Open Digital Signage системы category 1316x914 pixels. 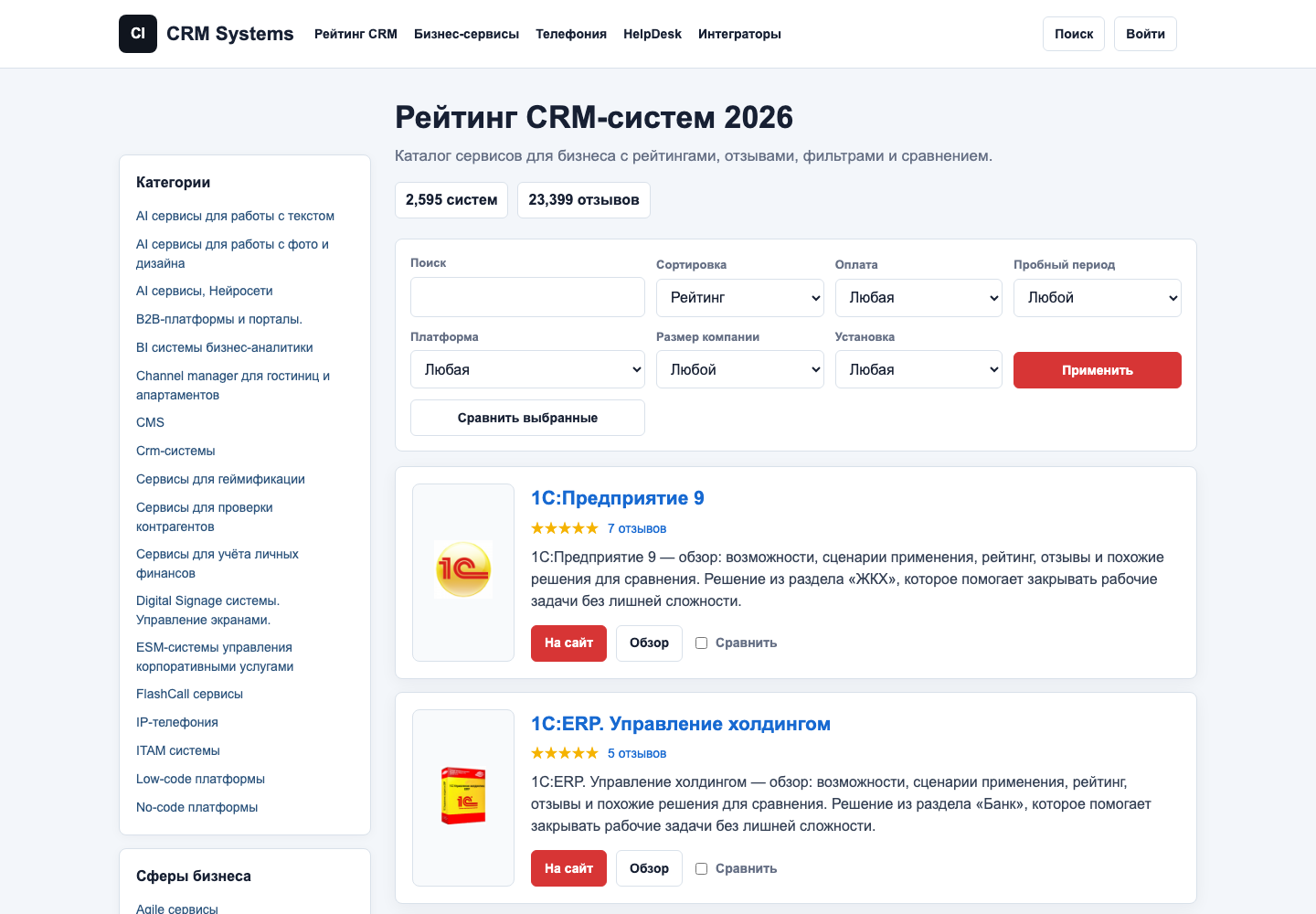pos(208,610)
